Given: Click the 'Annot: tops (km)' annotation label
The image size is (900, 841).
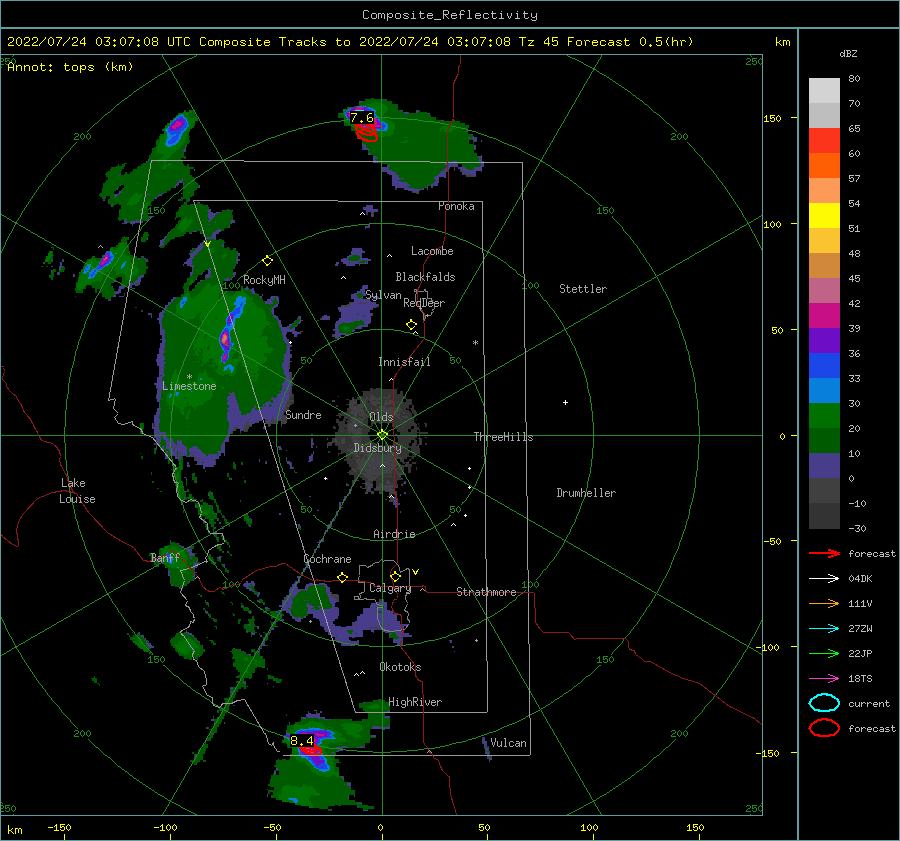Looking at the screenshot, I should (x=70, y=67).
